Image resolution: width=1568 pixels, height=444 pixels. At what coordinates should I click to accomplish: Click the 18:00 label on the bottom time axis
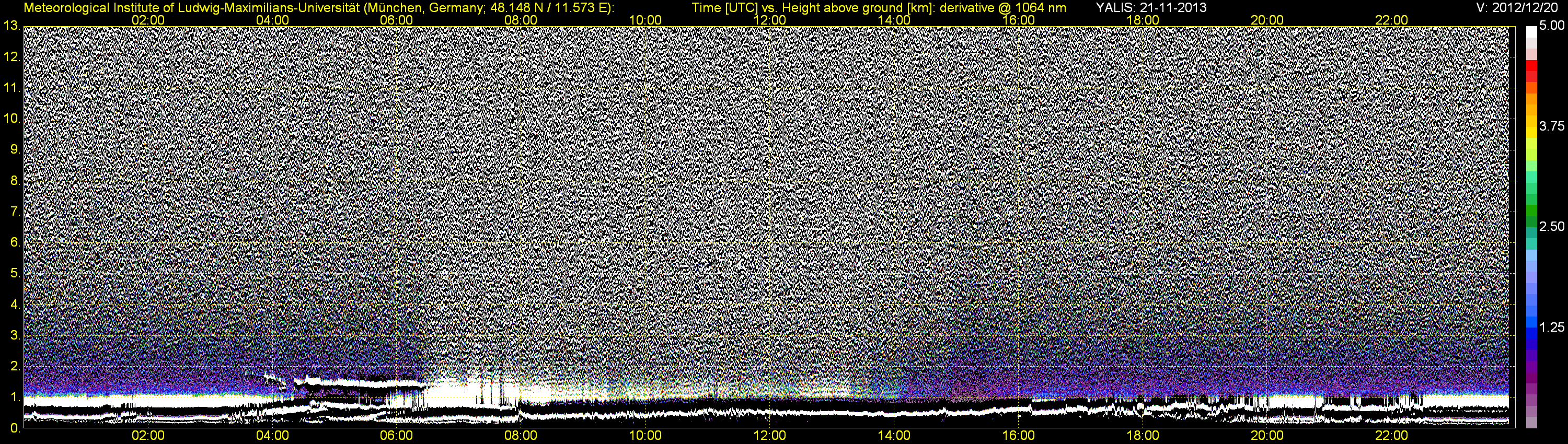coord(1143,436)
